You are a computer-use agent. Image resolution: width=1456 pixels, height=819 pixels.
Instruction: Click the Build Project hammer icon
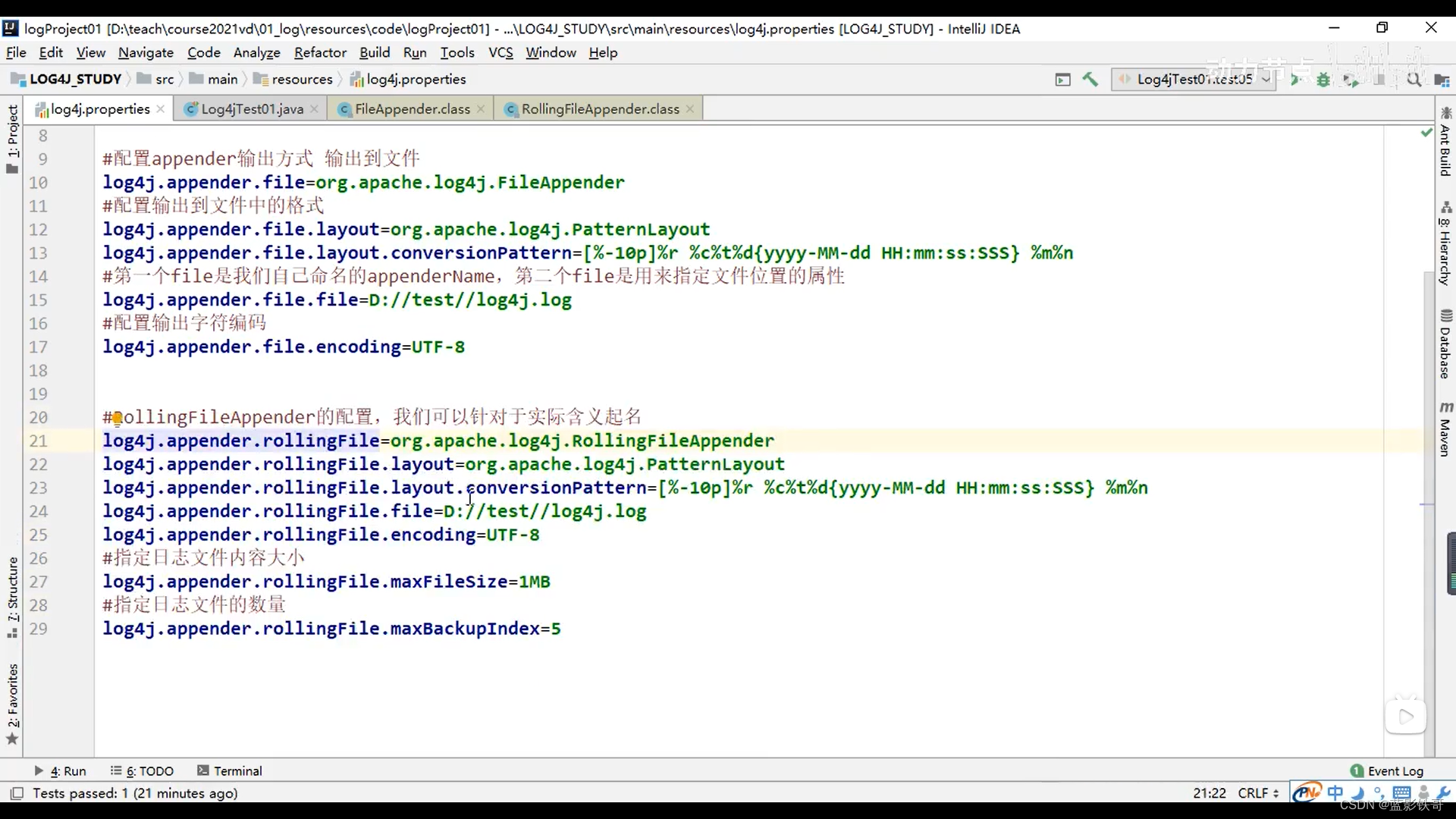pos(1090,79)
